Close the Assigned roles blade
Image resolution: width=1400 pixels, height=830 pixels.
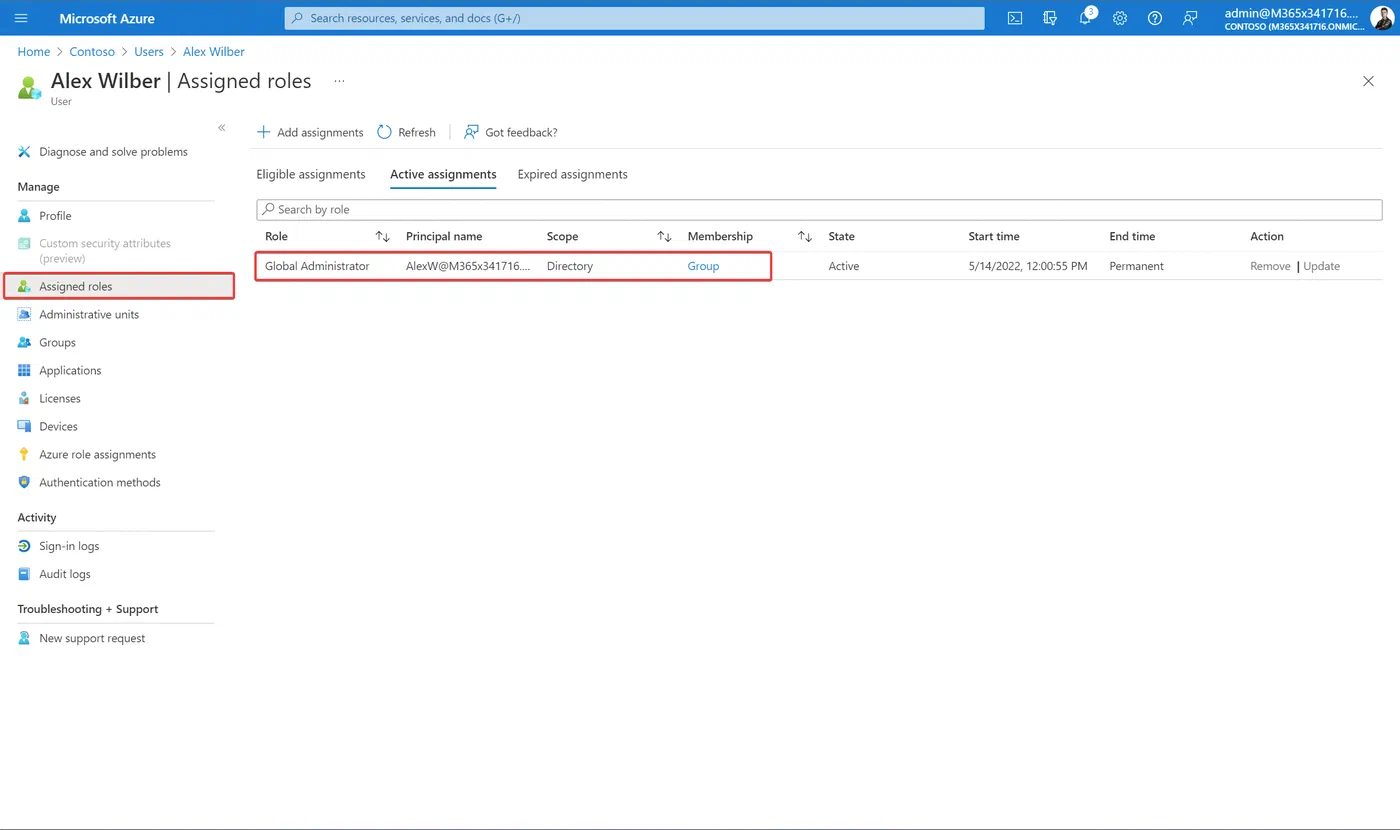point(1368,81)
